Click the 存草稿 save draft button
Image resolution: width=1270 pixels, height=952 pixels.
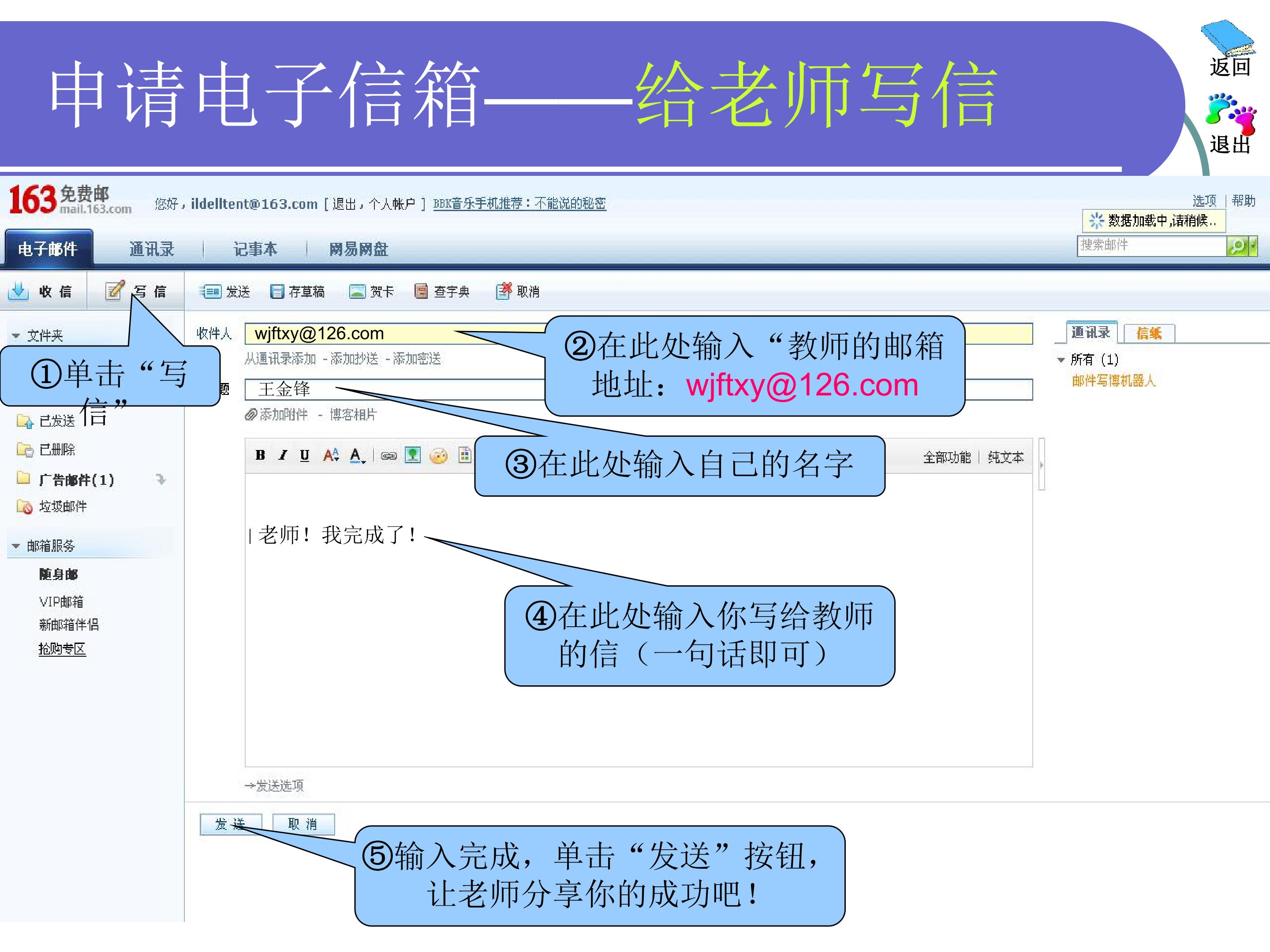tap(297, 291)
